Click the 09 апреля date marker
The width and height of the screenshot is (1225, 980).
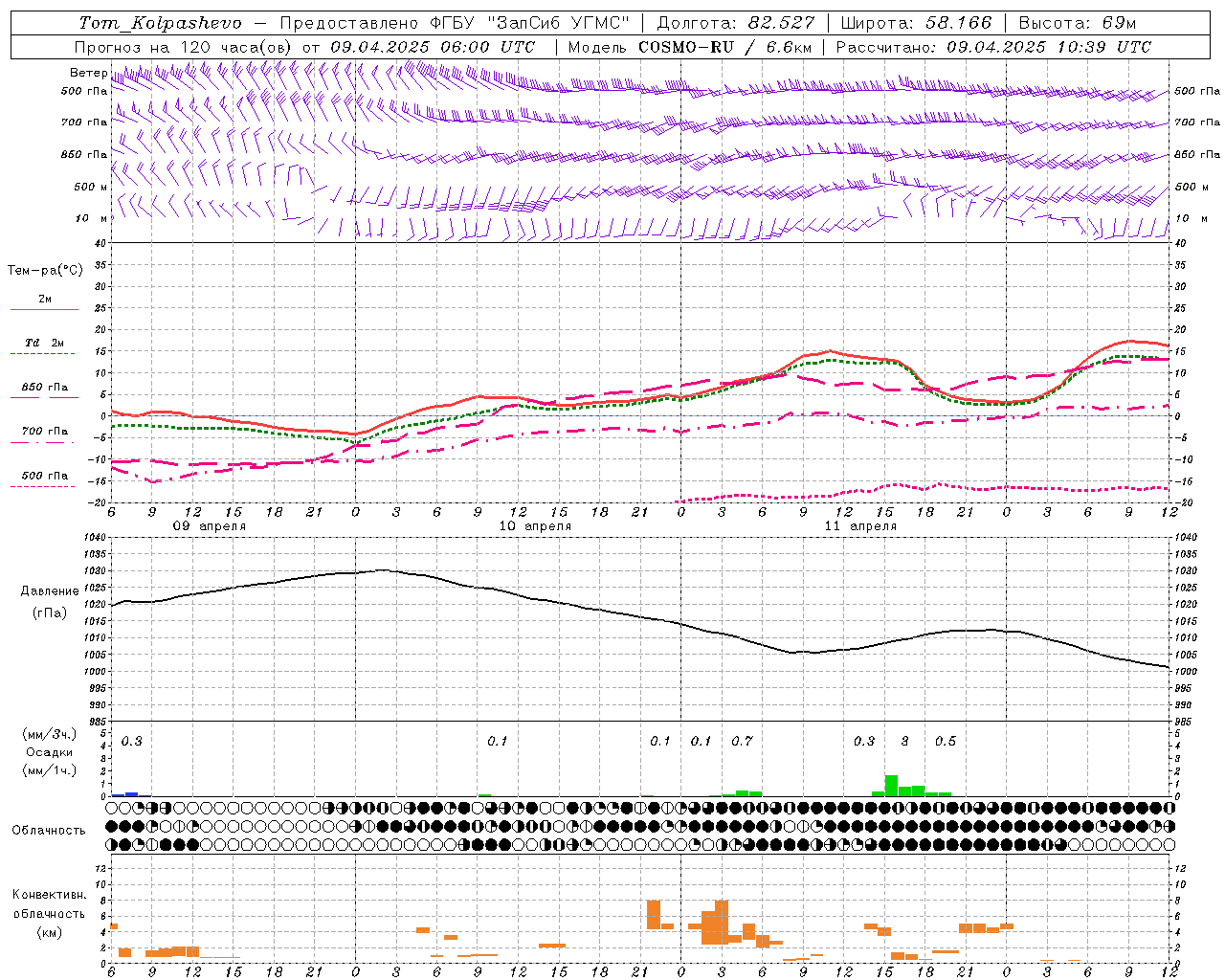[209, 526]
